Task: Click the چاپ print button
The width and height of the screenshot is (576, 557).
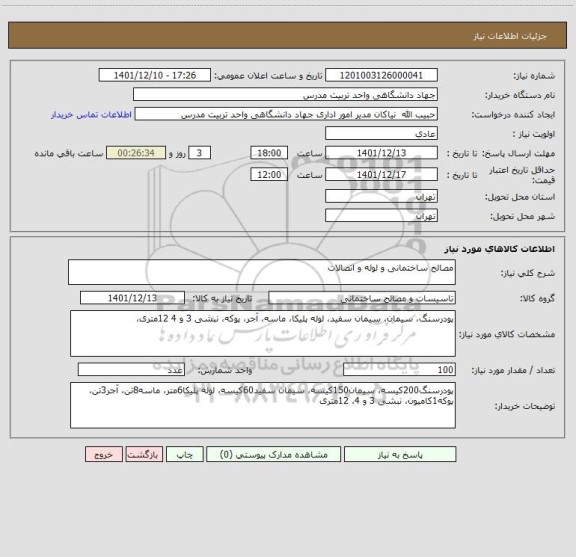Action: (x=185, y=454)
